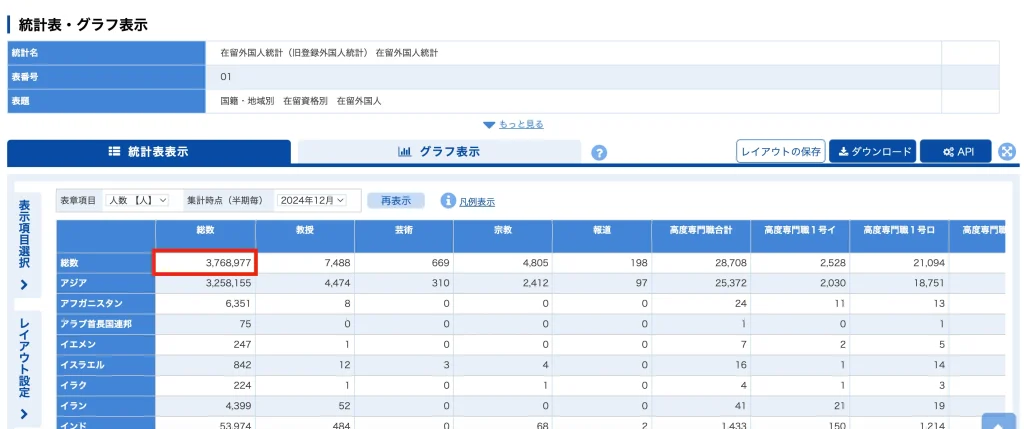Switch to the 統計表表示 tab
The height and width of the screenshot is (429, 1024).
[148, 152]
